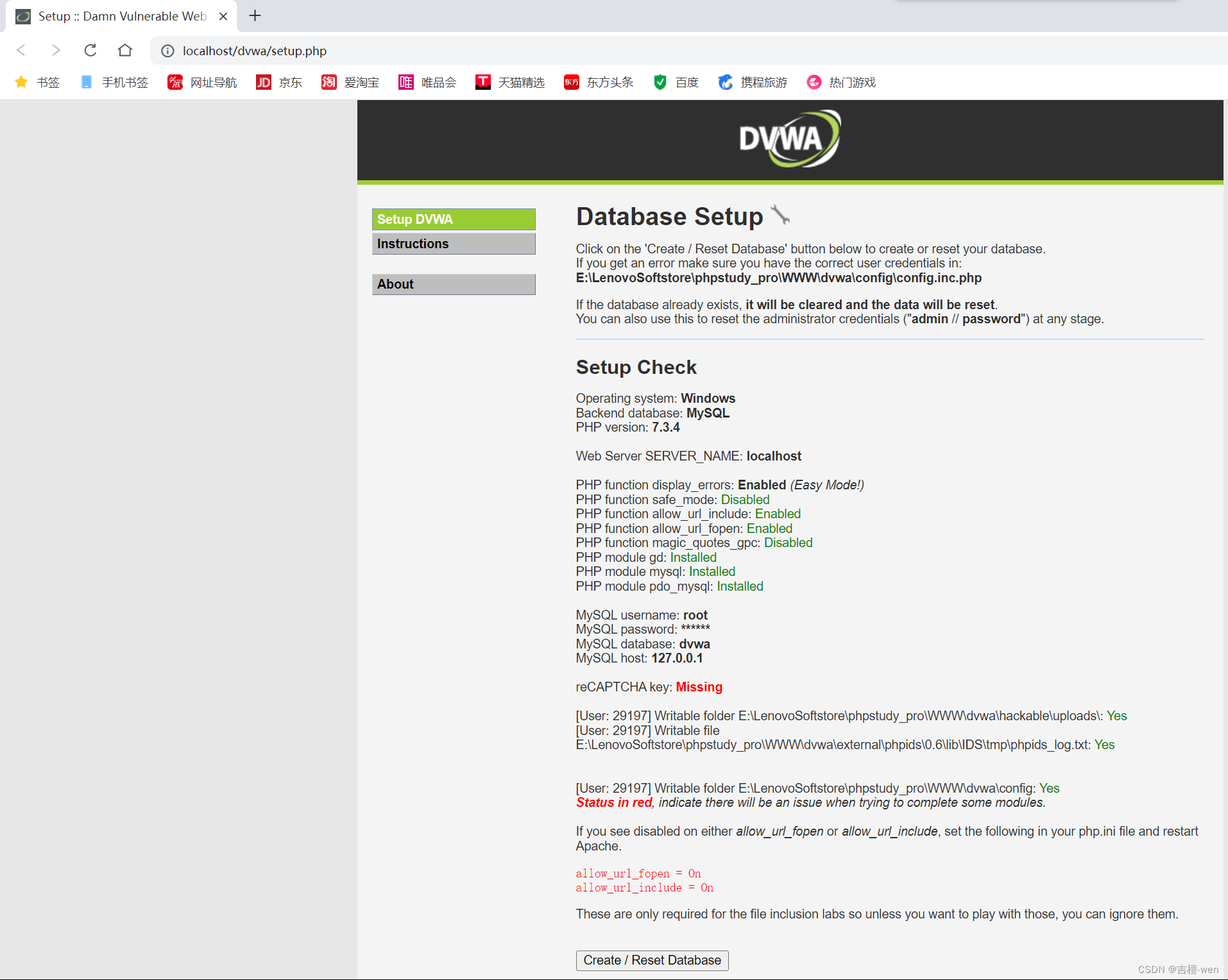
Task: Click the red Missing reCAPTCHA status
Action: tap(699, 687)
